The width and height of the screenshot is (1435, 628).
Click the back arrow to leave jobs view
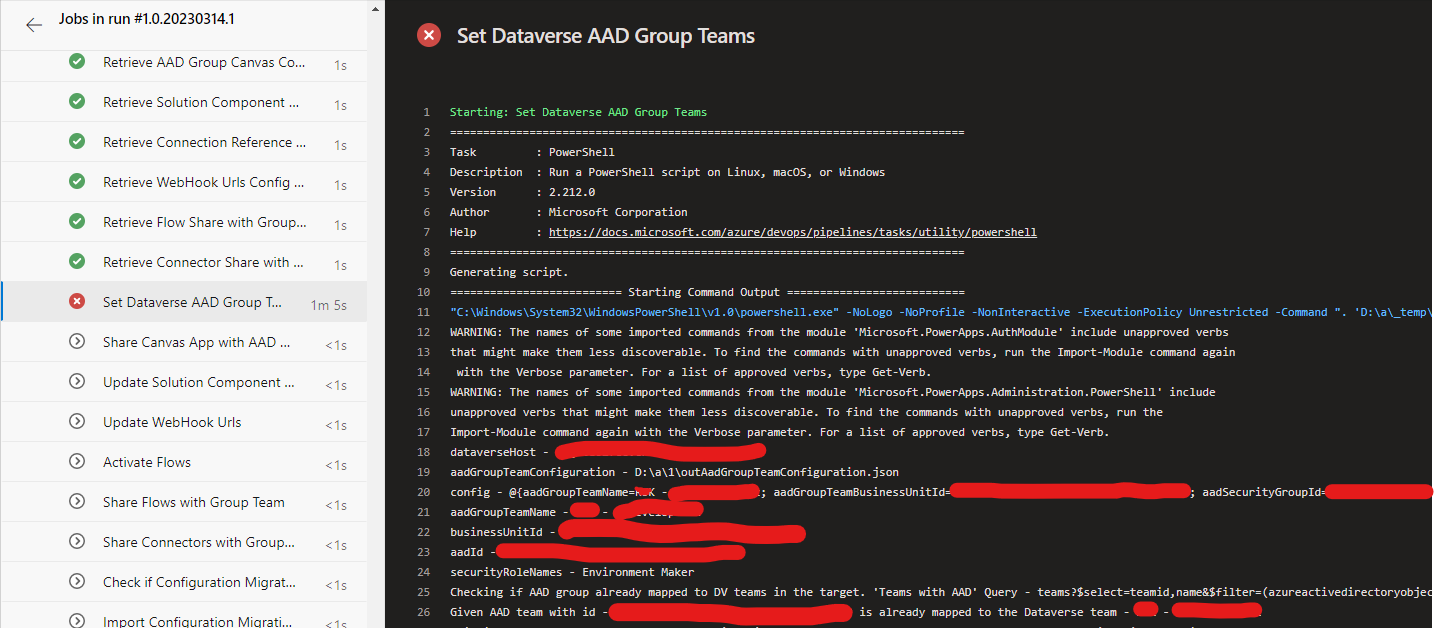click(34, 25)
